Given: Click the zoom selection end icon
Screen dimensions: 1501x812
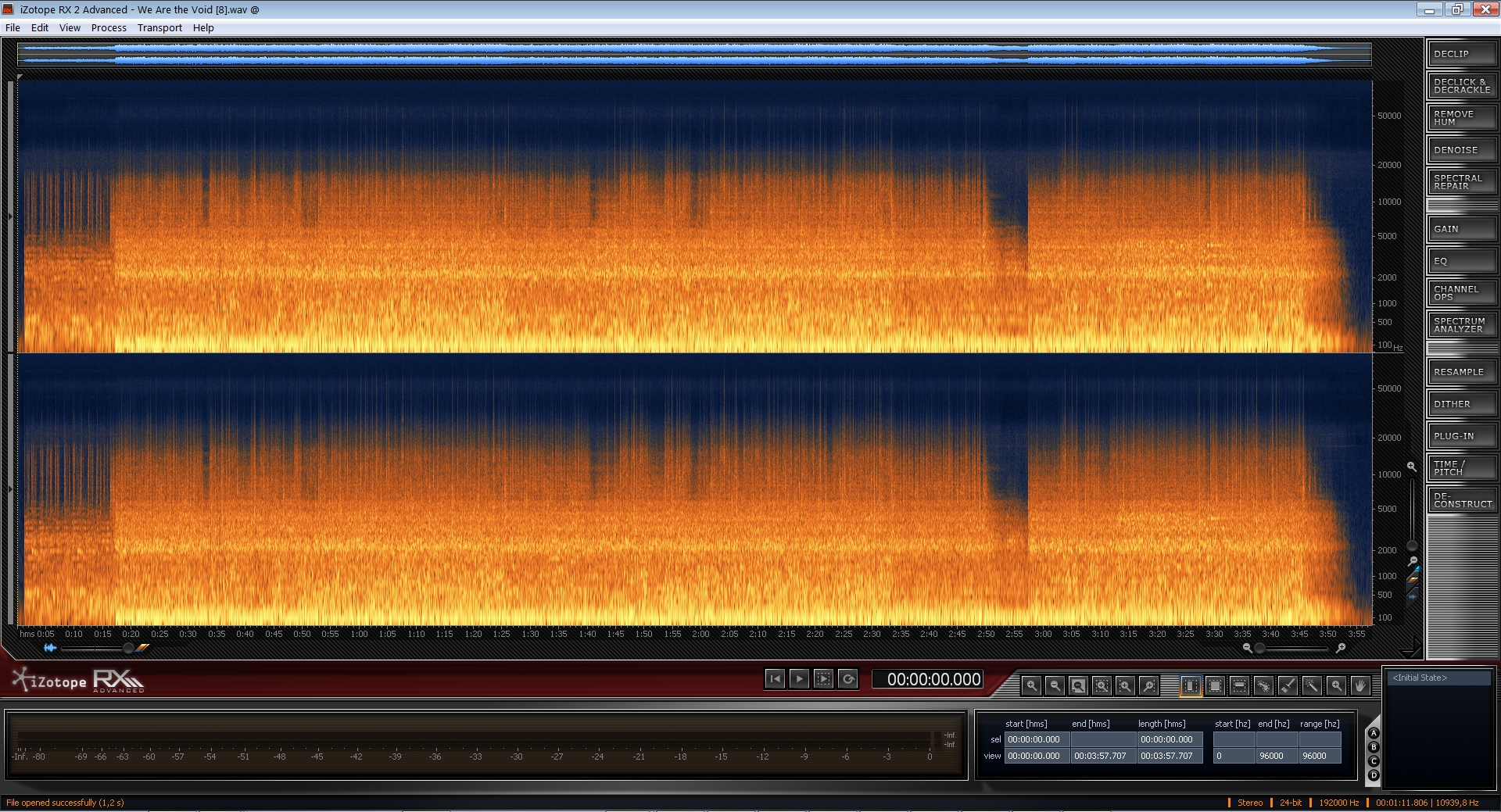Looking at the screenshot, I should [x=1148, y=685].
